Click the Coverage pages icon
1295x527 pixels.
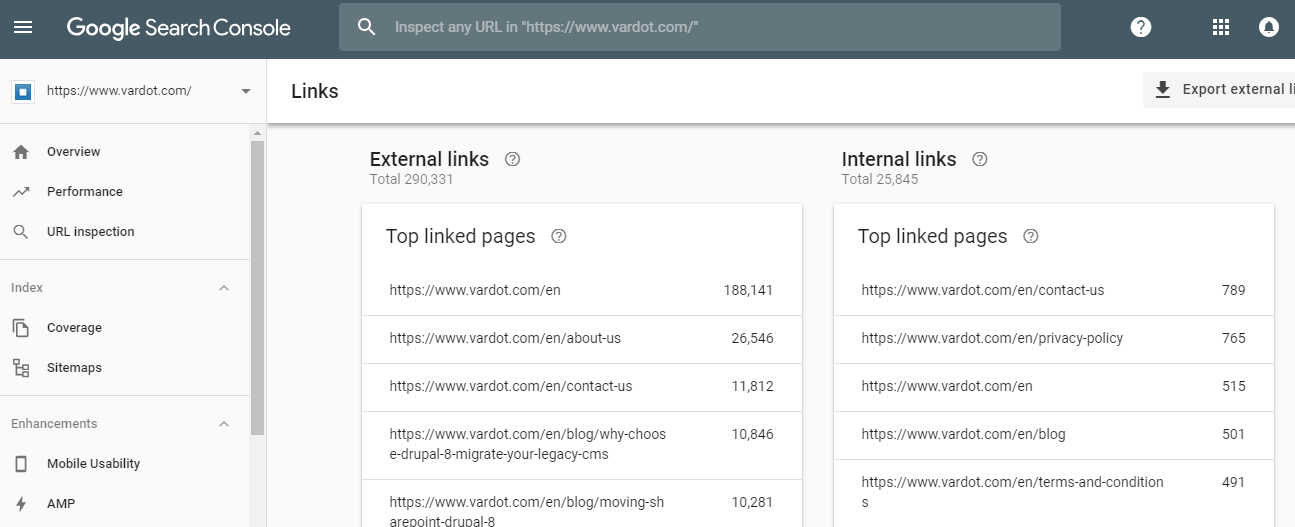21,328
